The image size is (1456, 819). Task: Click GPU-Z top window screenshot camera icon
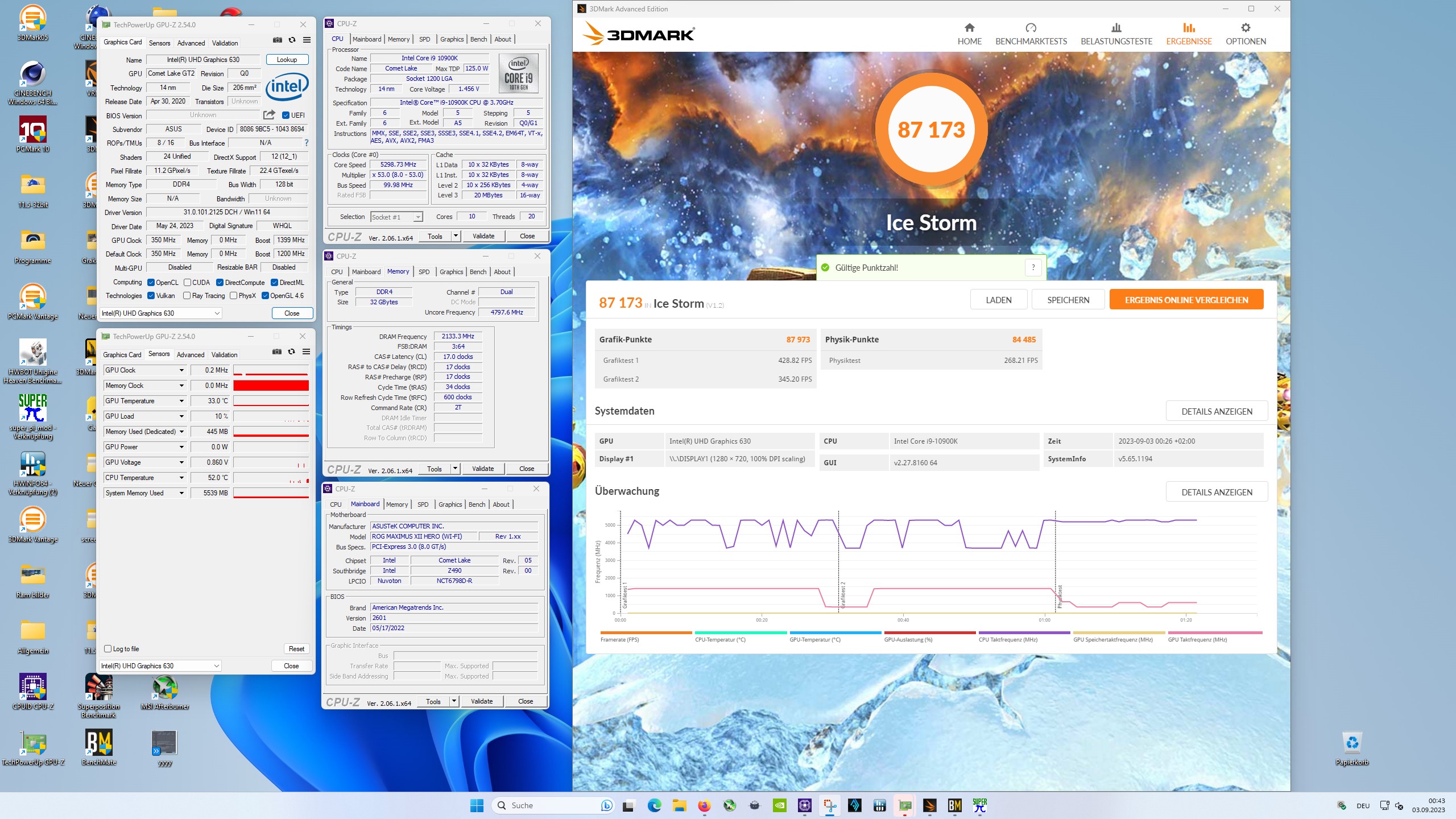tap(278, 40)
